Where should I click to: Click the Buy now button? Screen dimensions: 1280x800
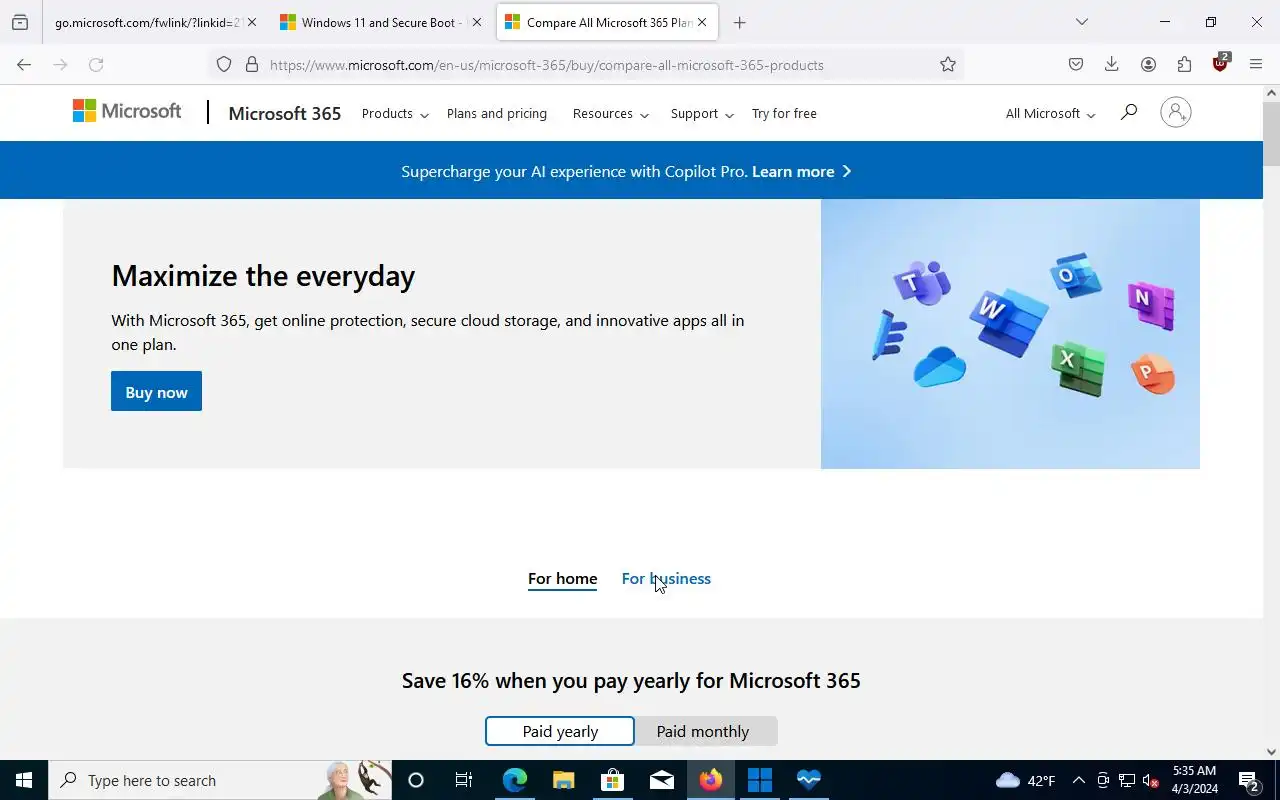[x=156, y=391]
